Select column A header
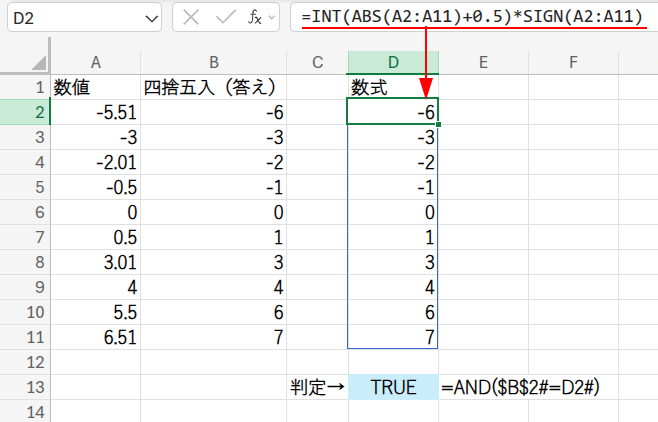658x422 pixels. (x=95, y=62)
